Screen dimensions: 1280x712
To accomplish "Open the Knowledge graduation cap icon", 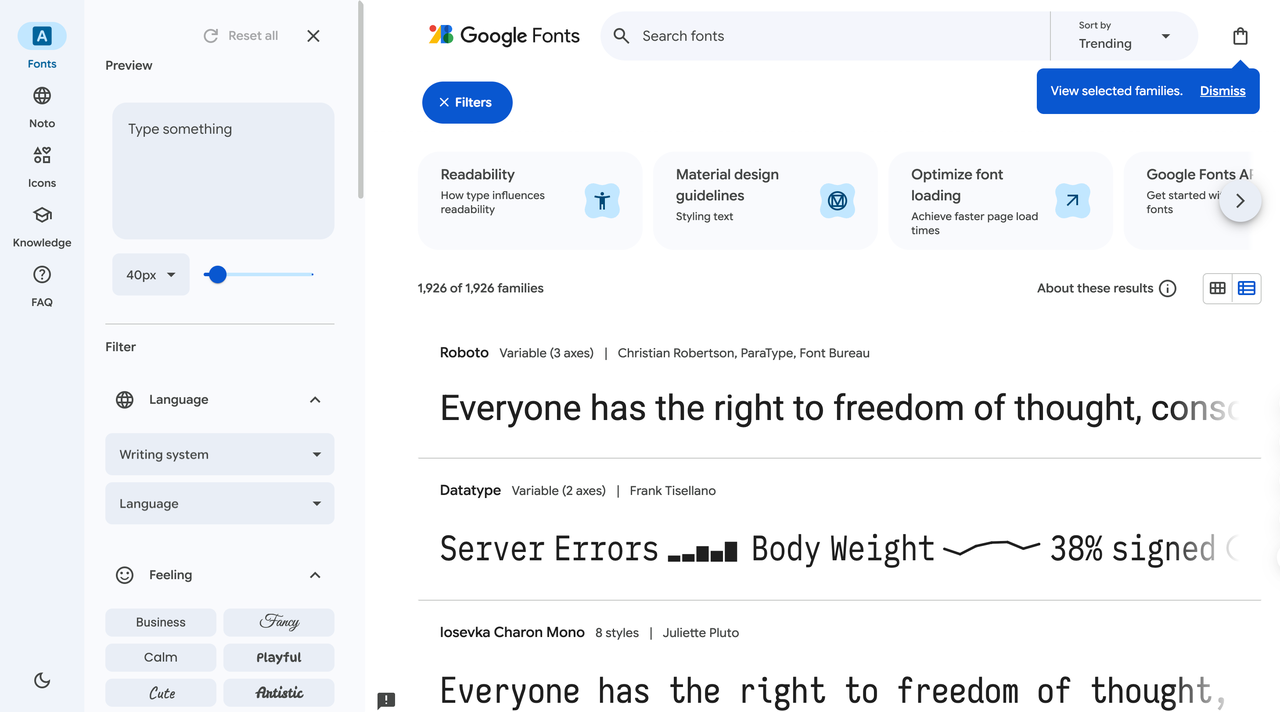I will pyautogui.click(x=42, y=216).
